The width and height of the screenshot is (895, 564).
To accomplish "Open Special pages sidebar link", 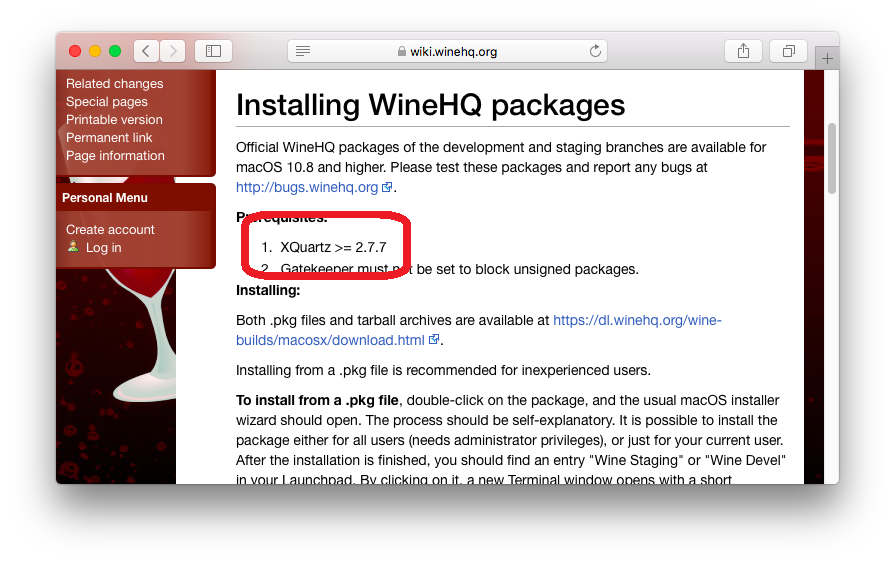I will (107, 102).
